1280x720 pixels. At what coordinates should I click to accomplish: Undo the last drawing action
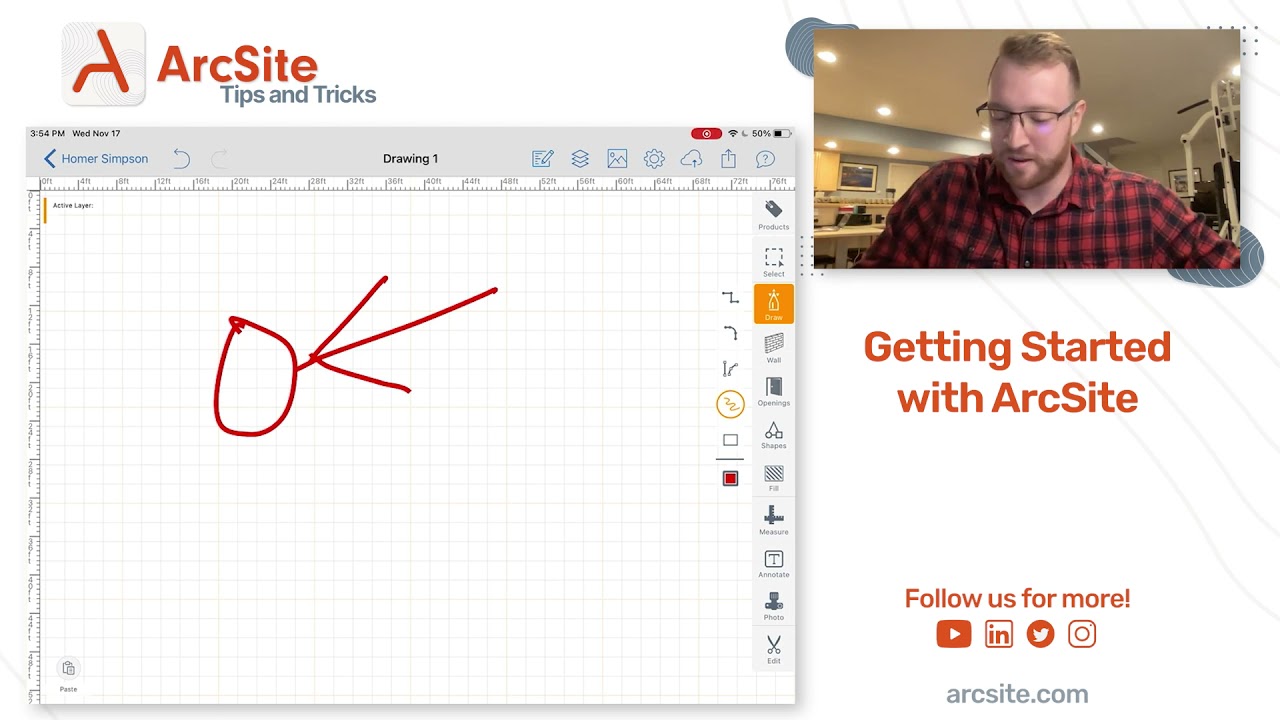point(181,159)
